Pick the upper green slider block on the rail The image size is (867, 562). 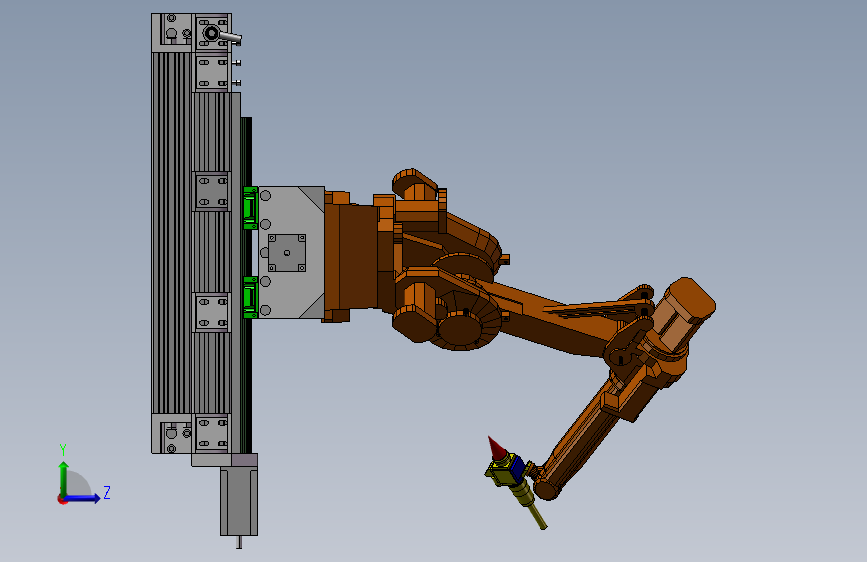(x=250, y=207)
